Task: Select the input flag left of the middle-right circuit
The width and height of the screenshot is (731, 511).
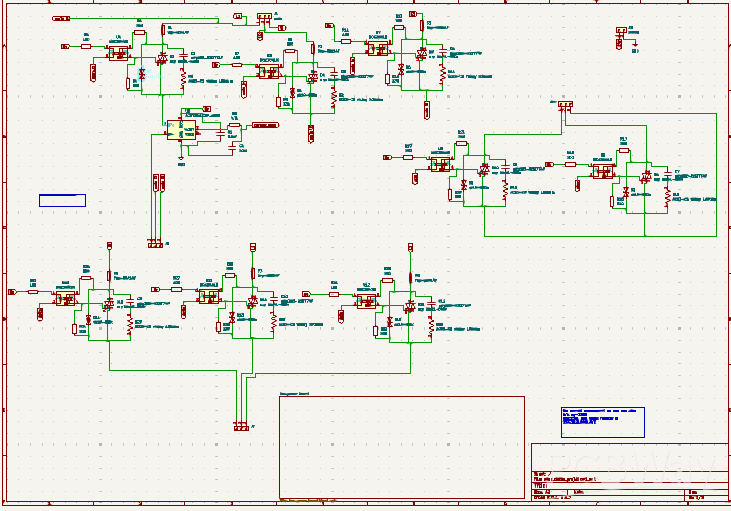Action: tap(389, 157)
